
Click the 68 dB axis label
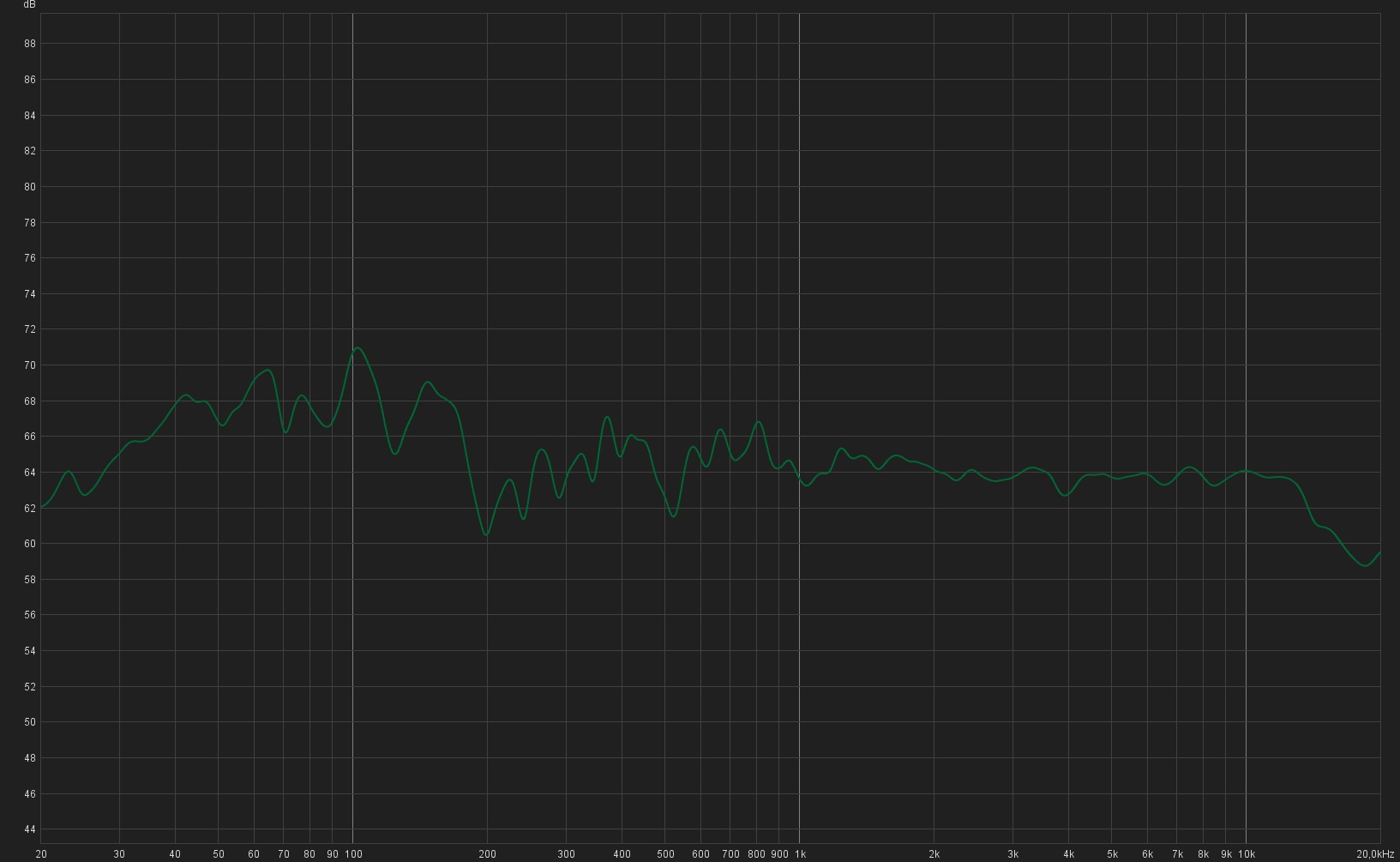click(30, 401)
